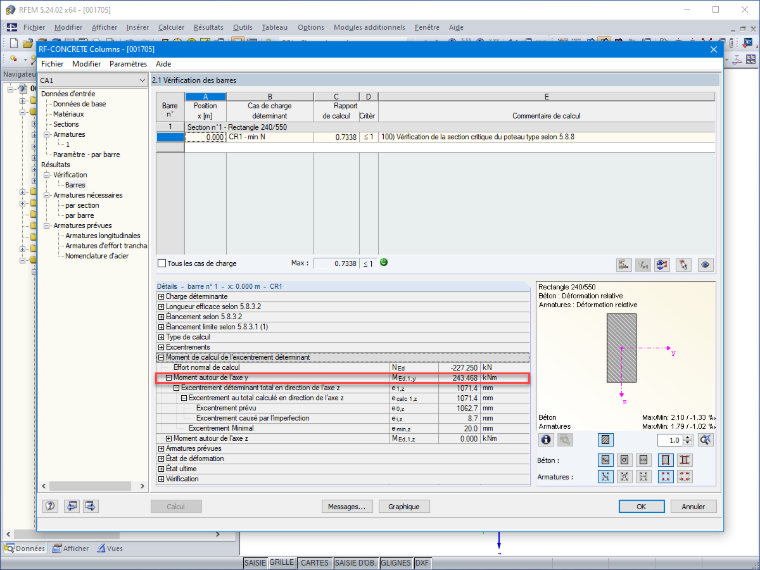The width and height of the screenshot is (760, 570).
Task: Select the third Armatures display icon
Action: click(643, 476)
